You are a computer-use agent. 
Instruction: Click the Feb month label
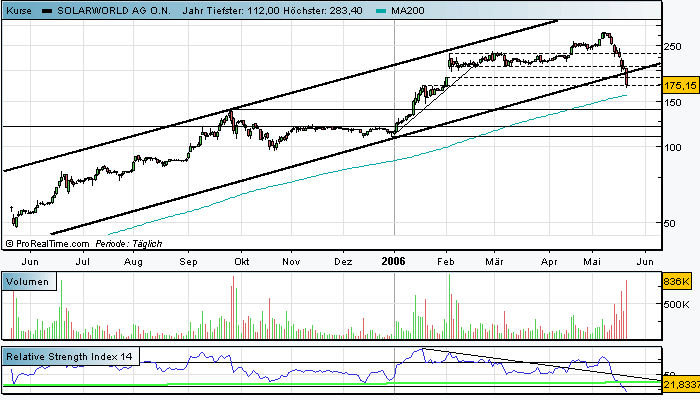tap(446, 262)
